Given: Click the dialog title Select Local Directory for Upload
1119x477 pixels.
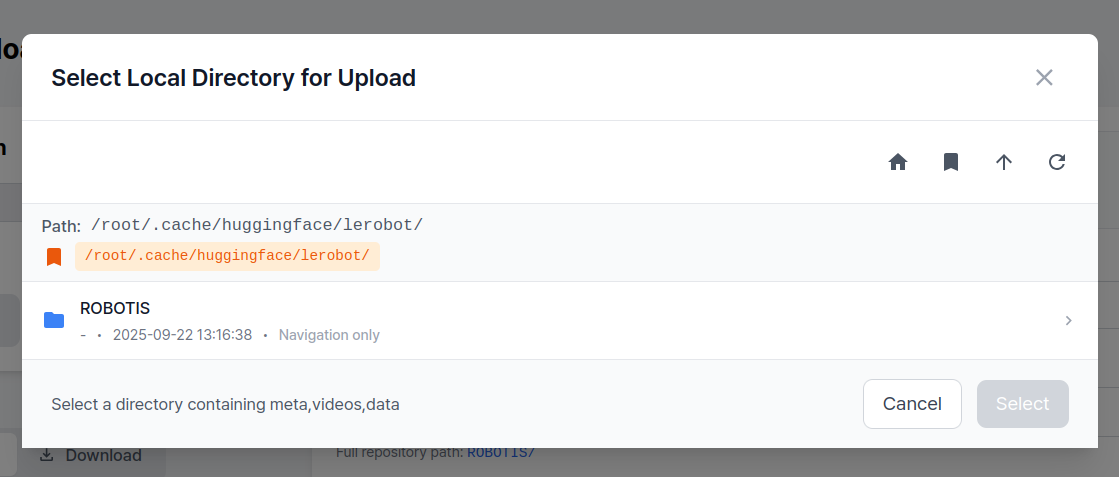Looking at the screenshot, I should [x=233, y=77].
